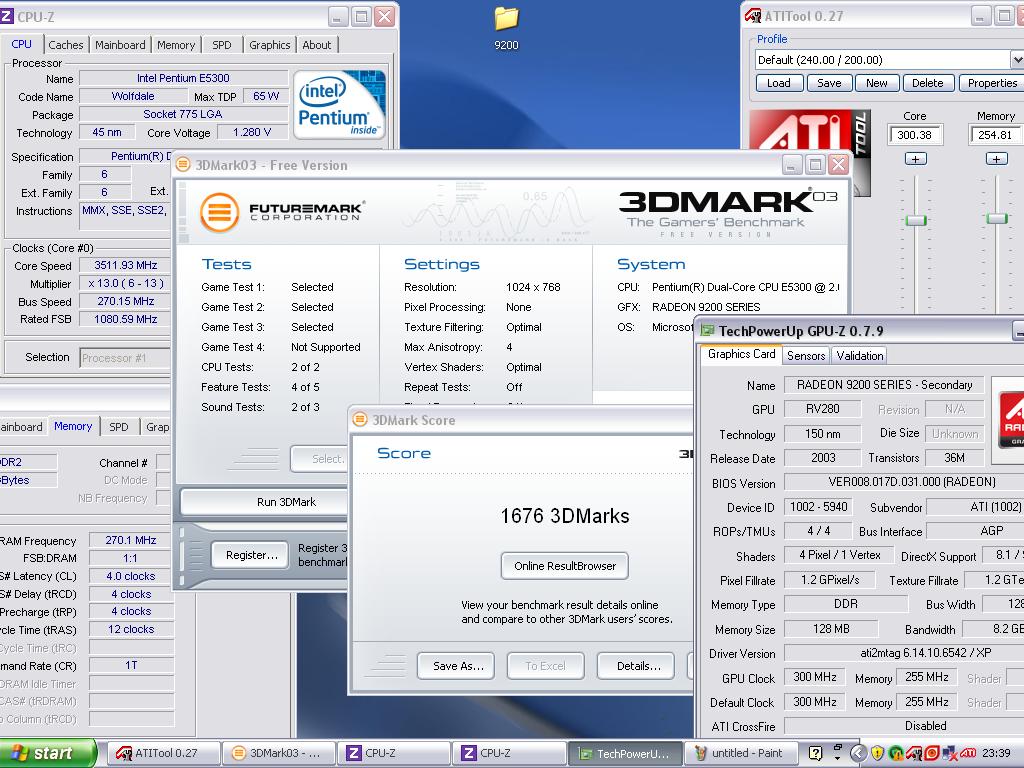Expand hidden system tray icons arrow

[858, 753]
